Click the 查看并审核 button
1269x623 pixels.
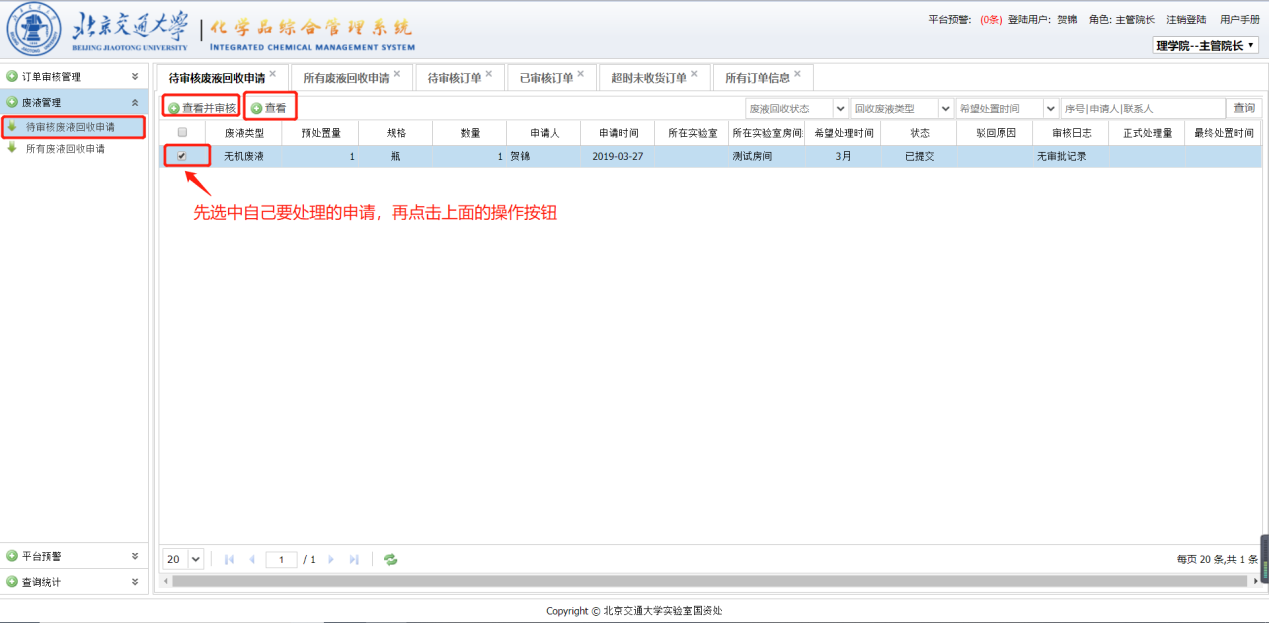coord(202,108)
